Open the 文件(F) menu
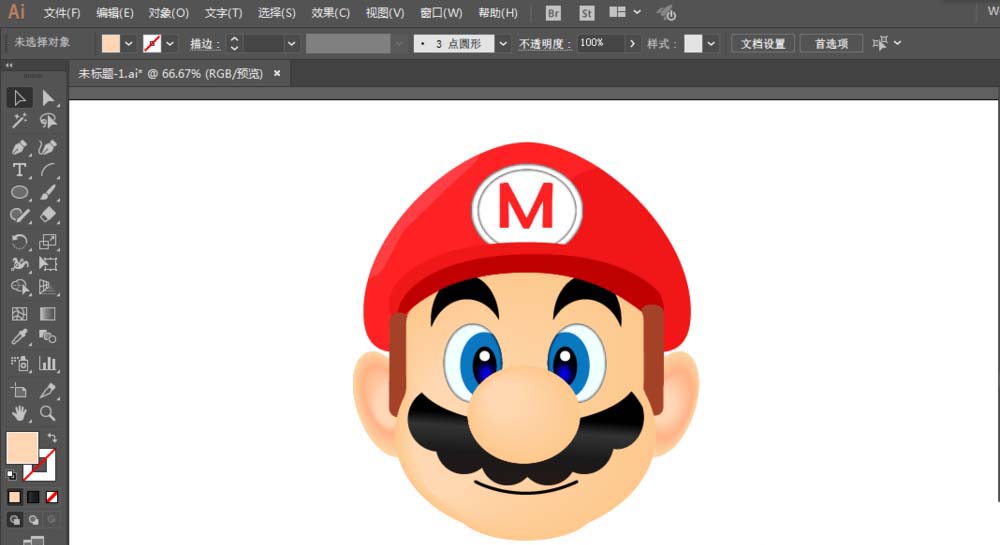The image size is (1000, 545). [x=62, y=13]
